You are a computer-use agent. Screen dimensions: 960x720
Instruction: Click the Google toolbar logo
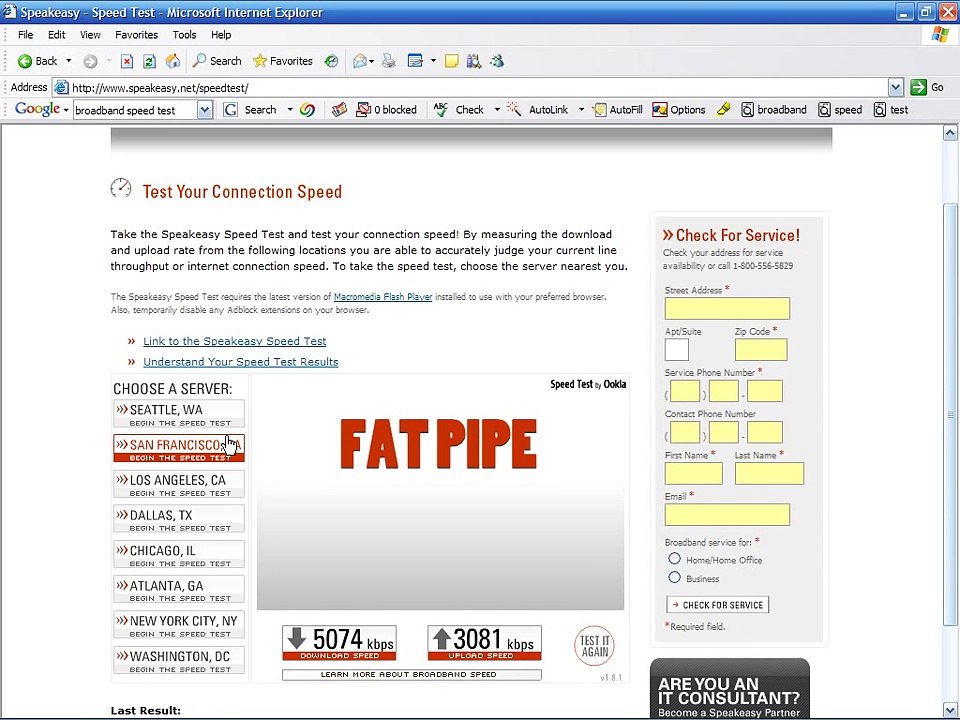pos(37,109)
